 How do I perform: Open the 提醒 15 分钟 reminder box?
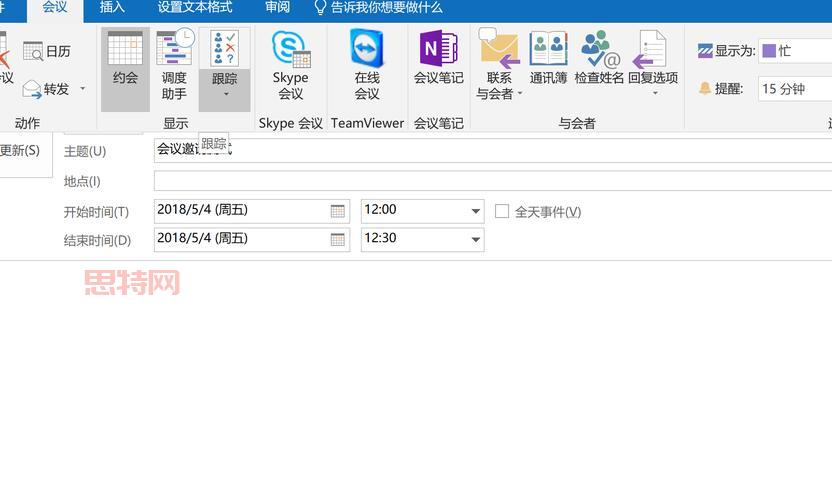click(794, 89)
